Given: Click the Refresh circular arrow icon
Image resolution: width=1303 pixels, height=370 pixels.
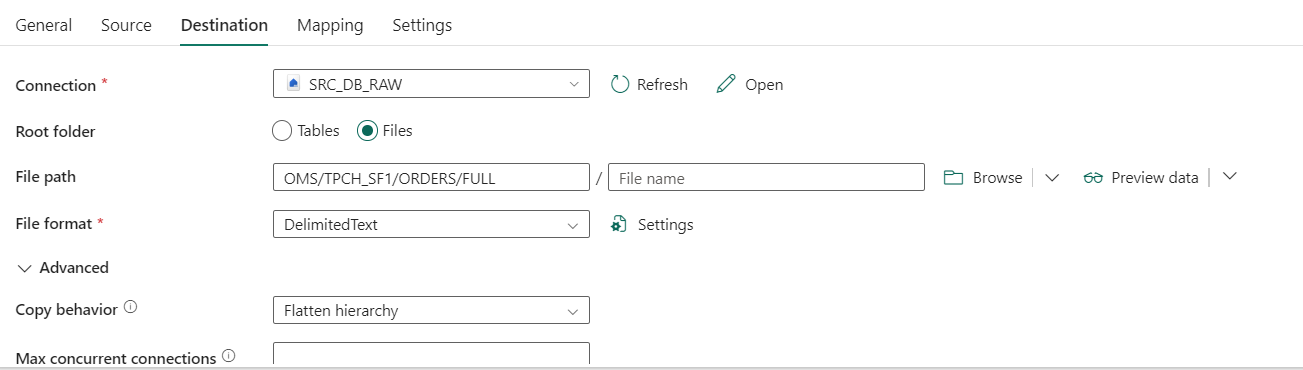Looking at the screenshot, I should (620, 84).
